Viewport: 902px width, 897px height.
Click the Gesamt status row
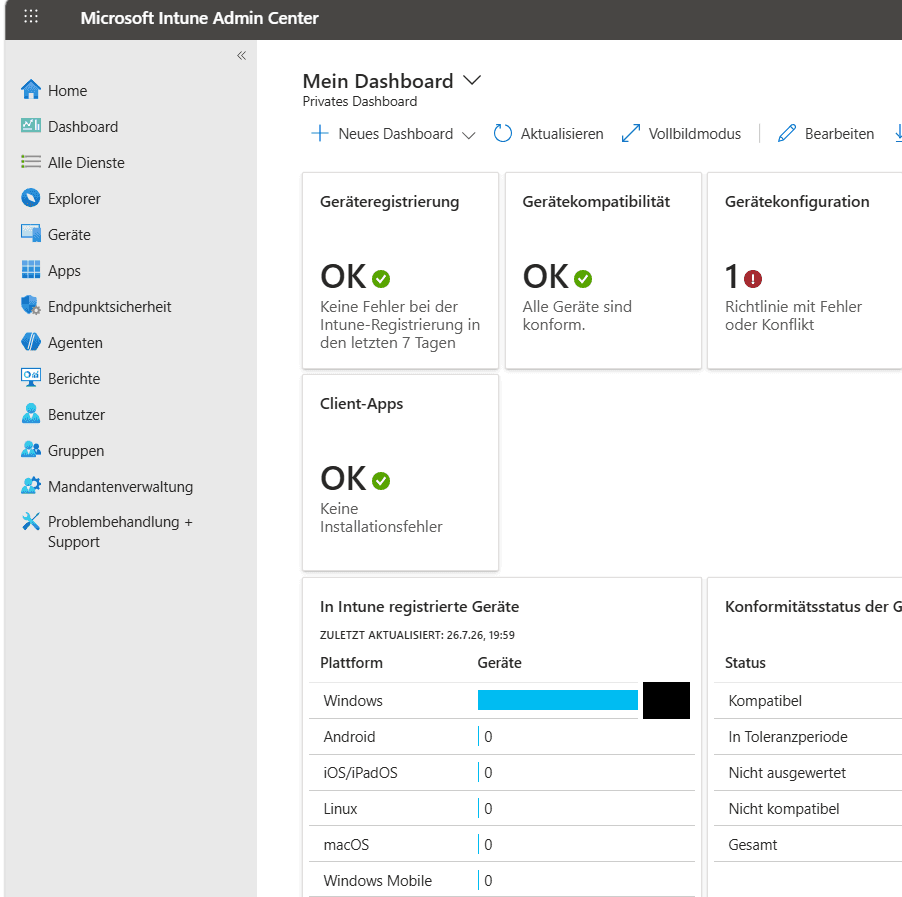[x=808, y=844]
